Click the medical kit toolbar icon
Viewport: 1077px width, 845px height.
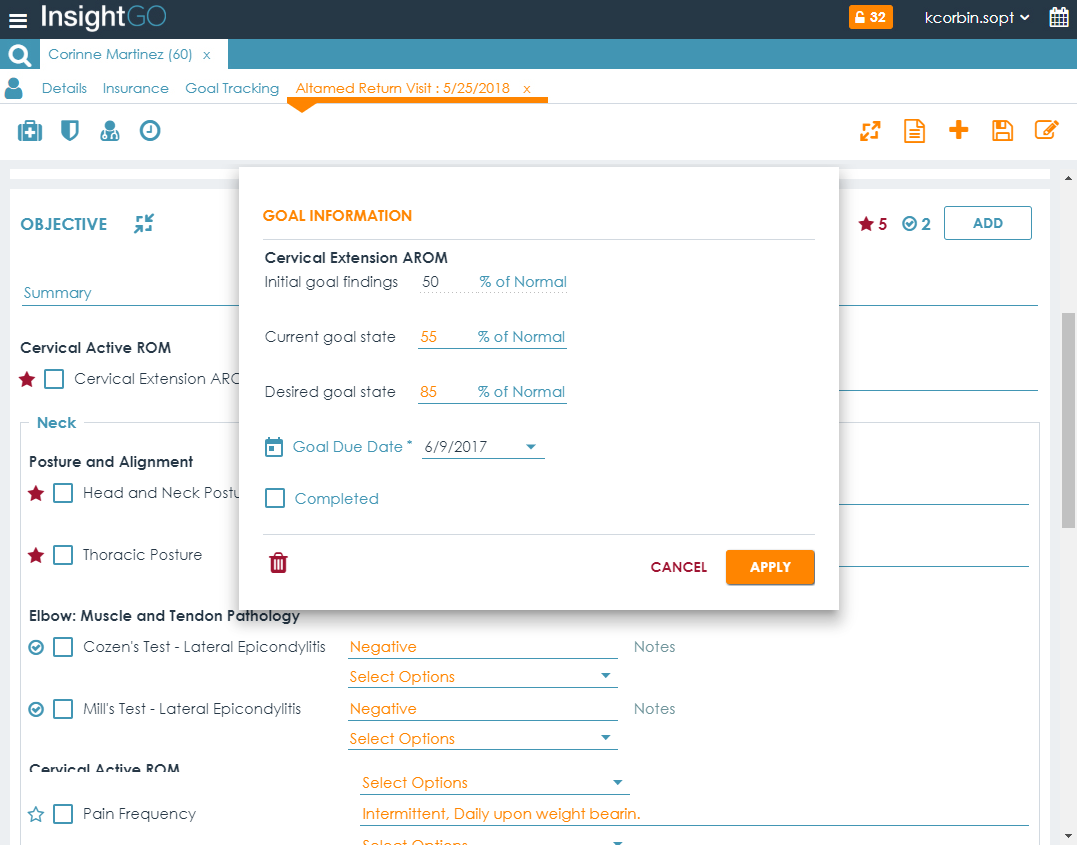click(x=30, y=131)
